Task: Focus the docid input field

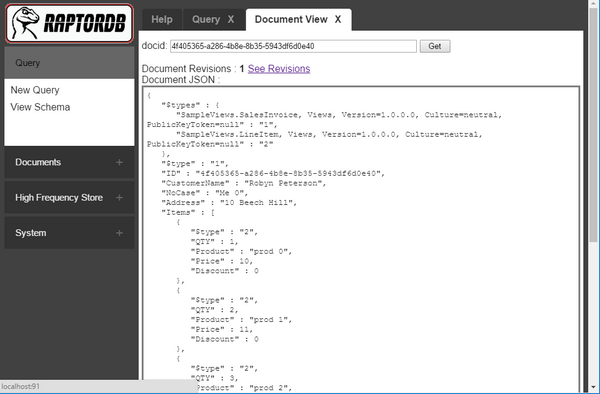Action: click(293, 46)
